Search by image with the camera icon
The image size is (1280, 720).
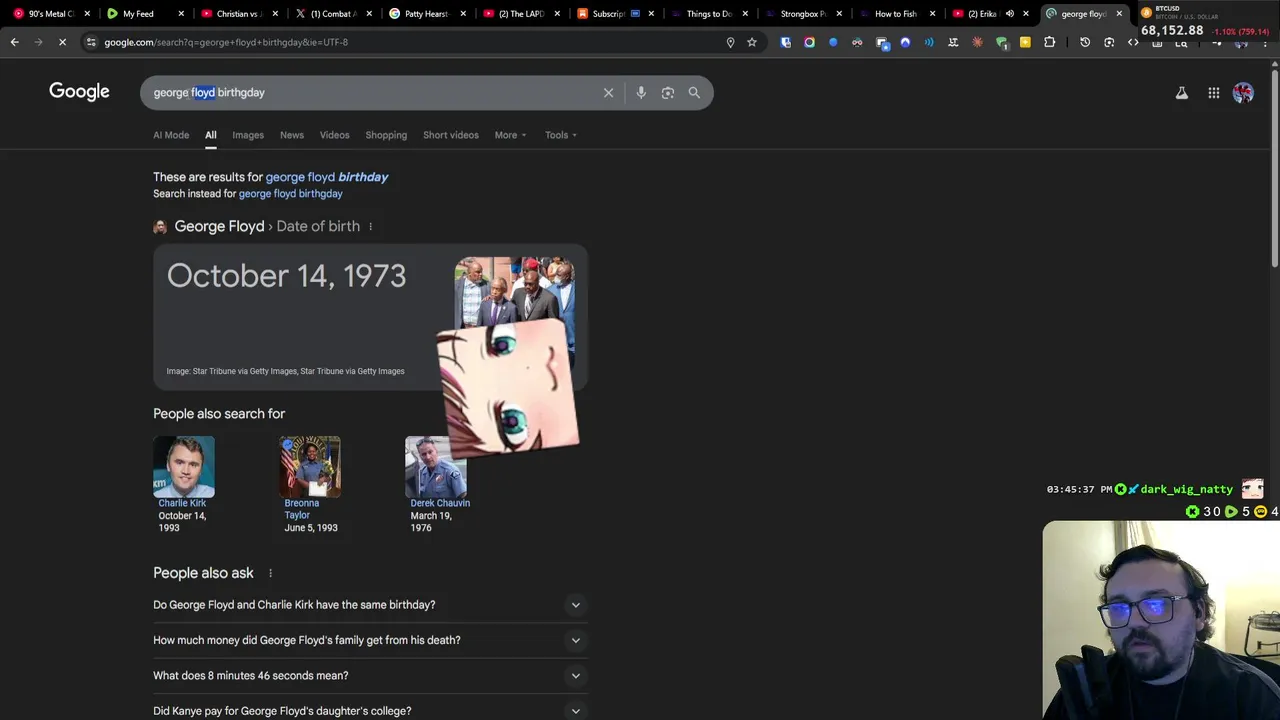(x=667, y=92)
